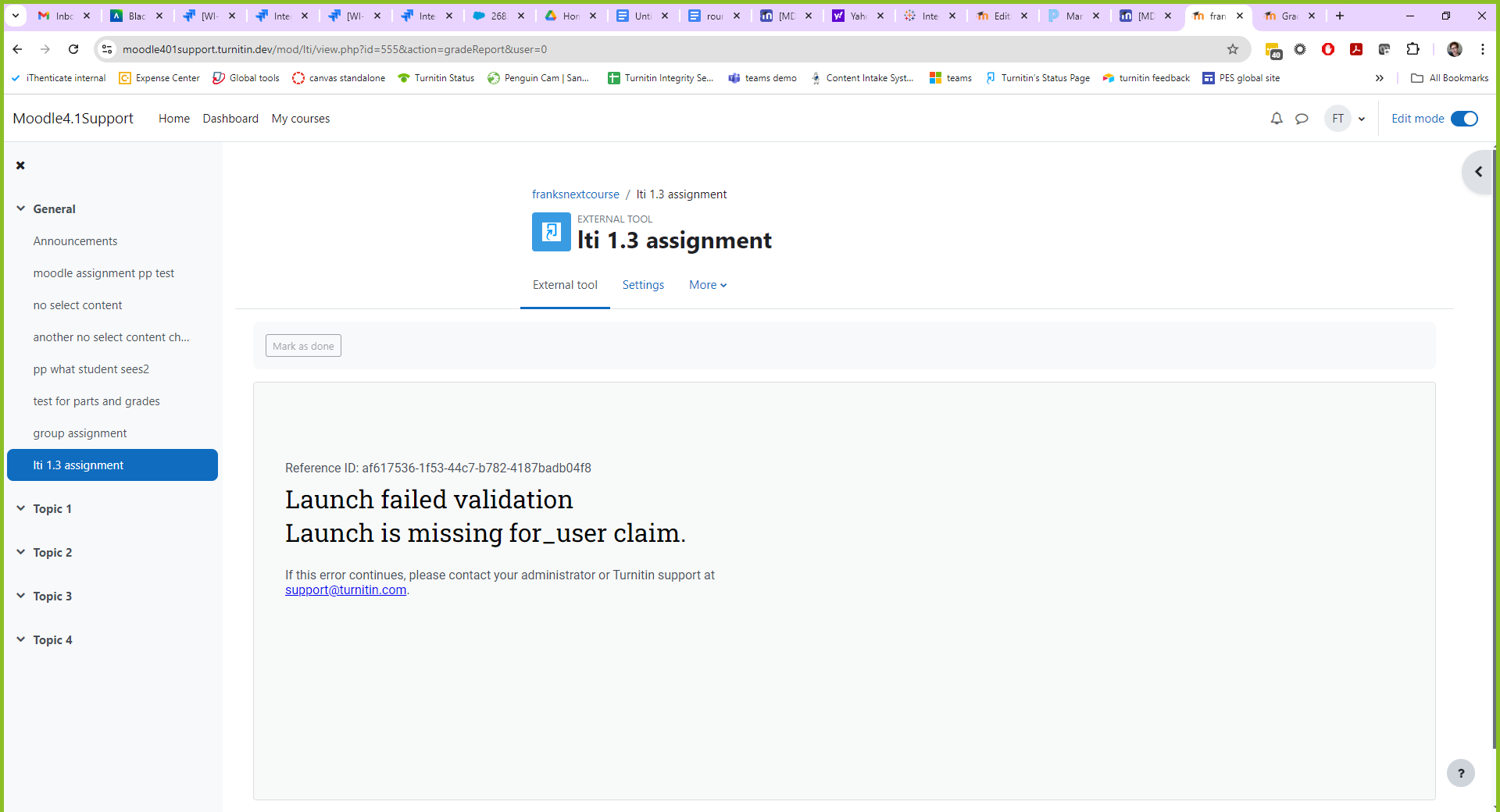Open the messaging speech bubble icon
This screenshot has height=812, width=1500.
point(1302,119)
